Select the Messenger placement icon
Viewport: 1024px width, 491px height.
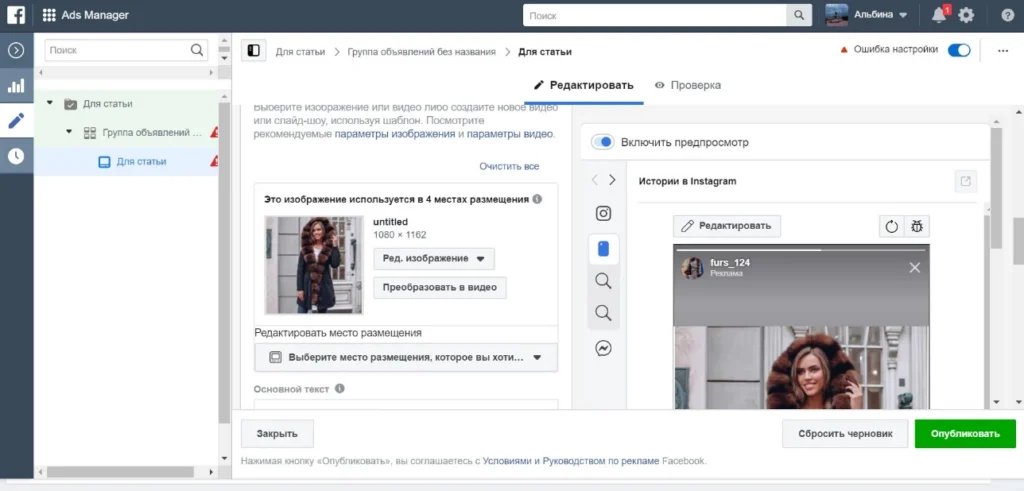click(603, 348)
